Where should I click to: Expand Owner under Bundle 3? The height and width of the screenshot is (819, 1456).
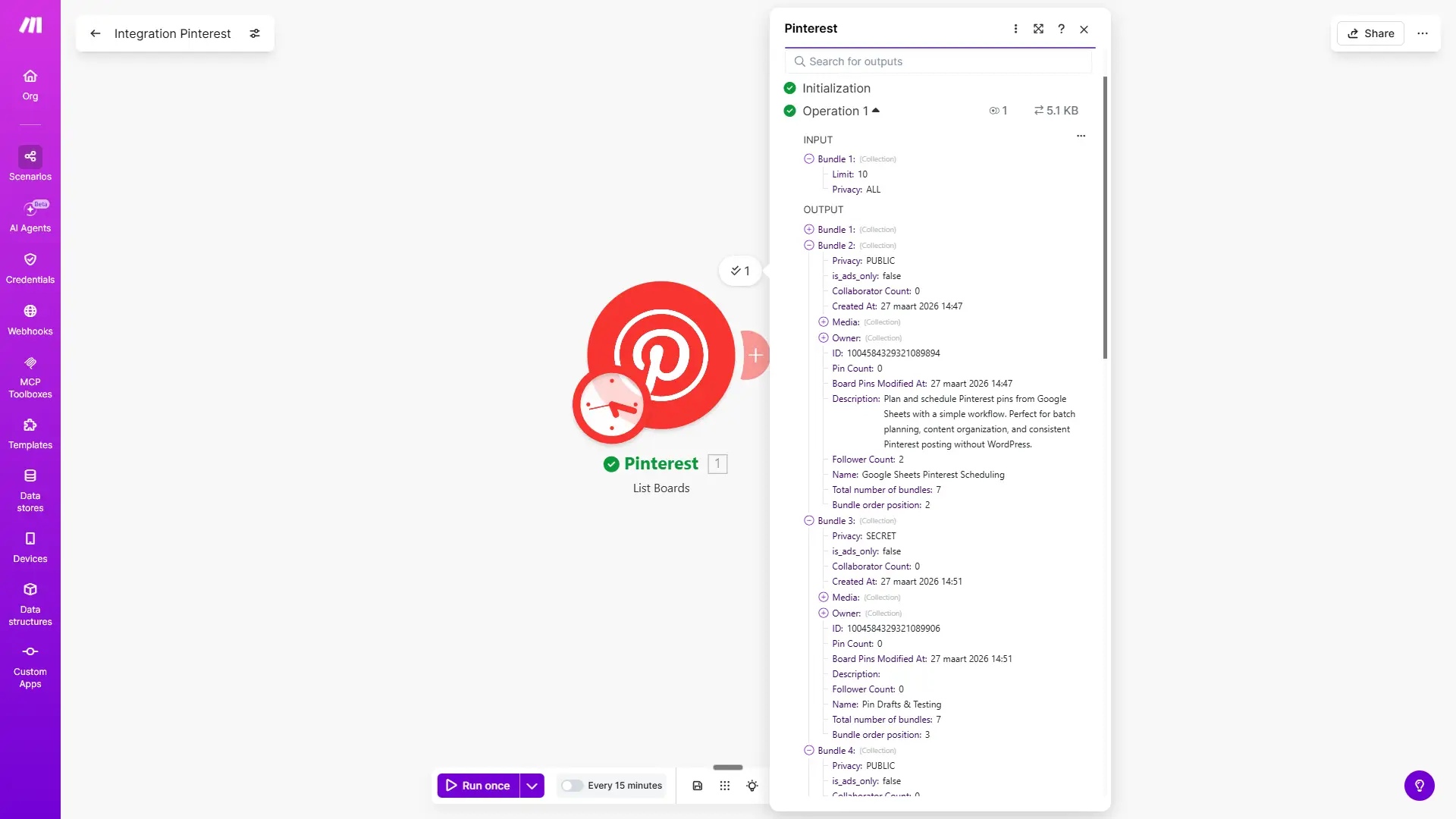tap(824, 613)
